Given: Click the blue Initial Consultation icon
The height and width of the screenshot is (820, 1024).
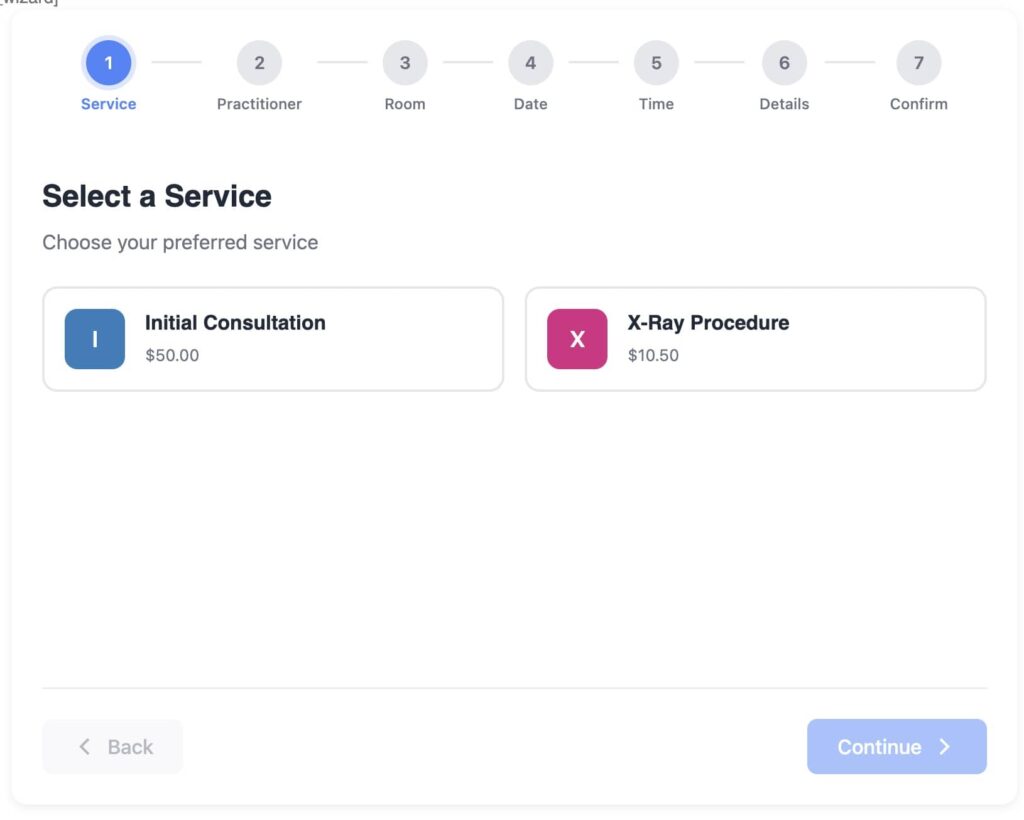Looking at the screenshot, I should 95,339.
